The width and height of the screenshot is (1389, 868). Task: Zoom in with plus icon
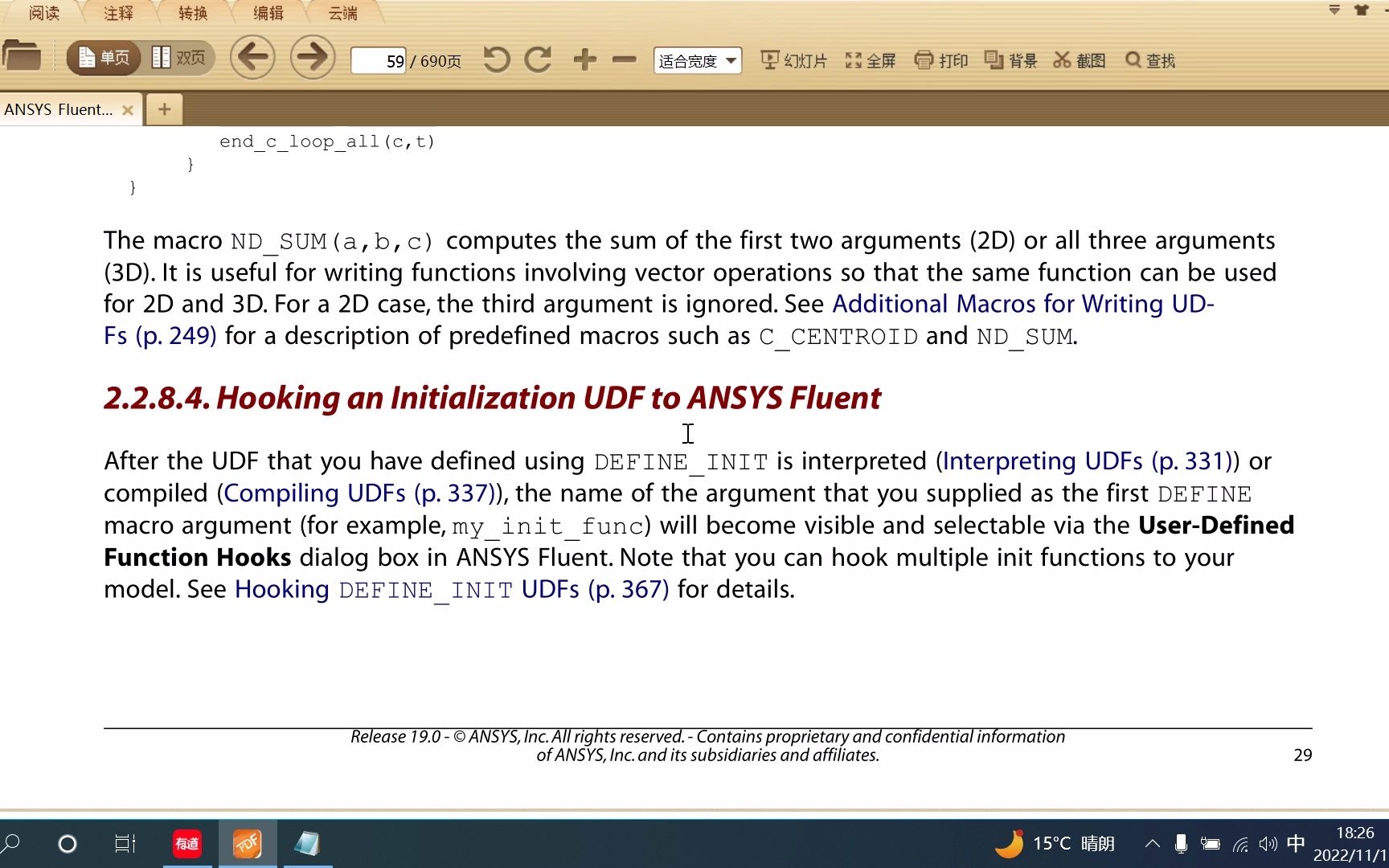pyautogui.click(x=585, y=59)
